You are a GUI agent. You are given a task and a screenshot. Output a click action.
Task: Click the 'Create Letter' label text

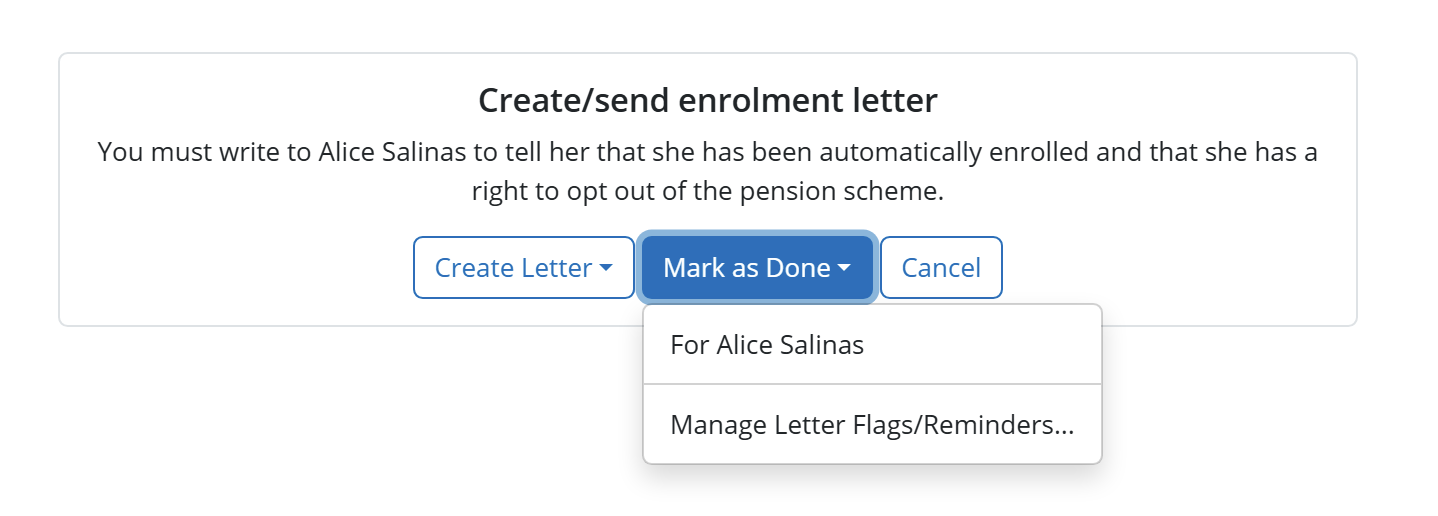point(514,267)
